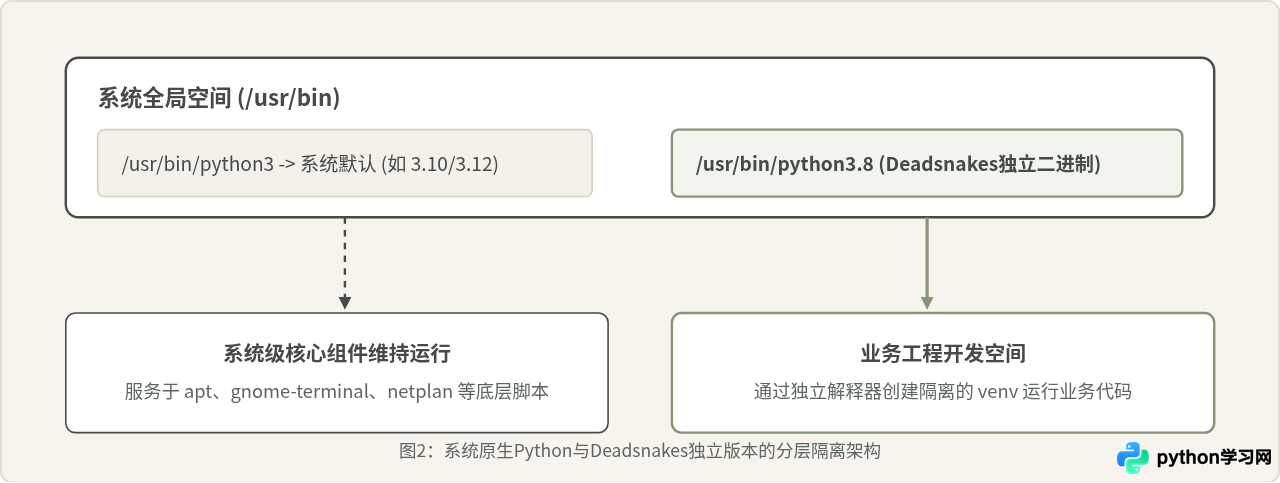1280x483 pixels.
Task: Select the "/usr/bin/python3.8 (Deadsnakes独立二进制)" box
Action: tap(927, 163)
